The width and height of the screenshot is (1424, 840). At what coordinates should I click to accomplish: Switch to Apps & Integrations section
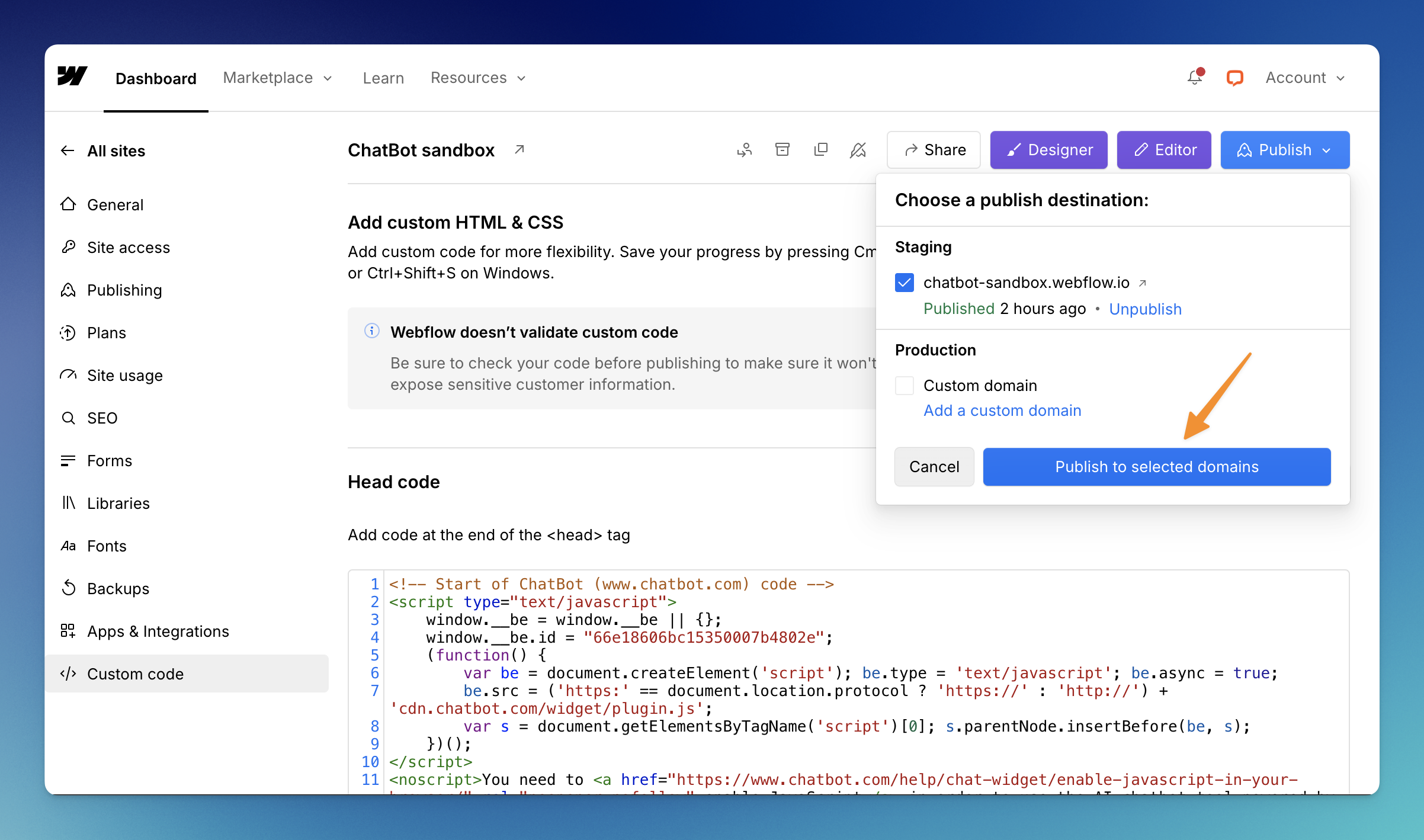click(158, 631)
